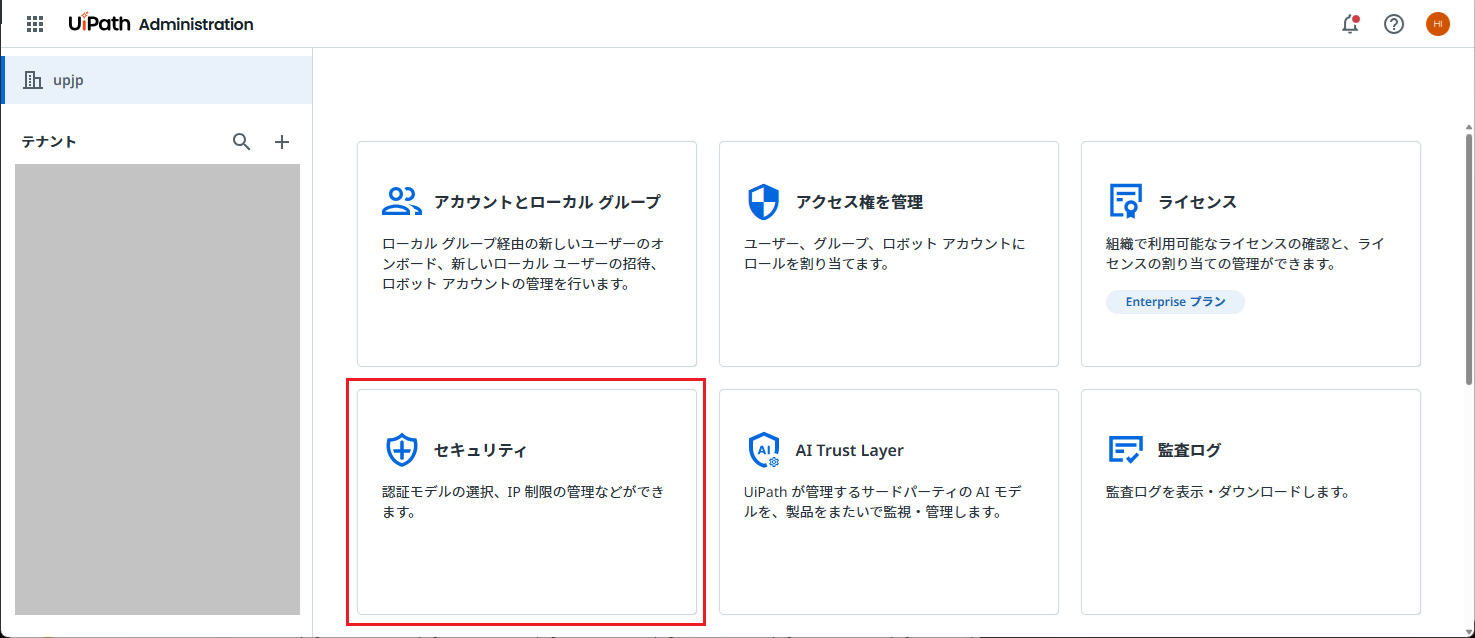This screenshot has height=638, width=1475.
Task: Click the people icon on Accounts card
Action: click(x=402, y=201)
